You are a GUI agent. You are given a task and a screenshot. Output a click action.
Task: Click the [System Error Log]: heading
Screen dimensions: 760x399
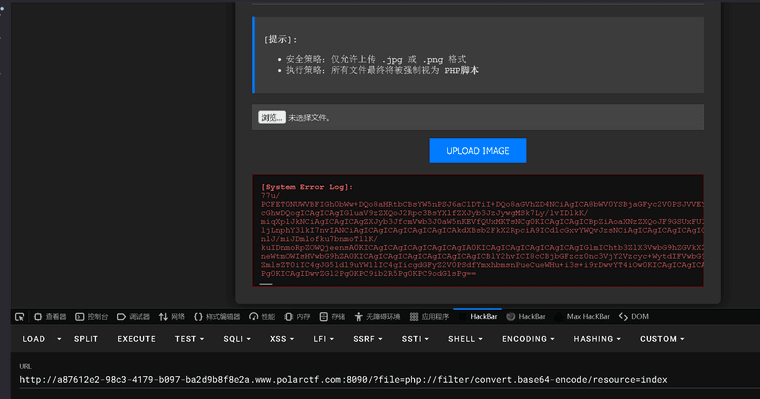307,187
